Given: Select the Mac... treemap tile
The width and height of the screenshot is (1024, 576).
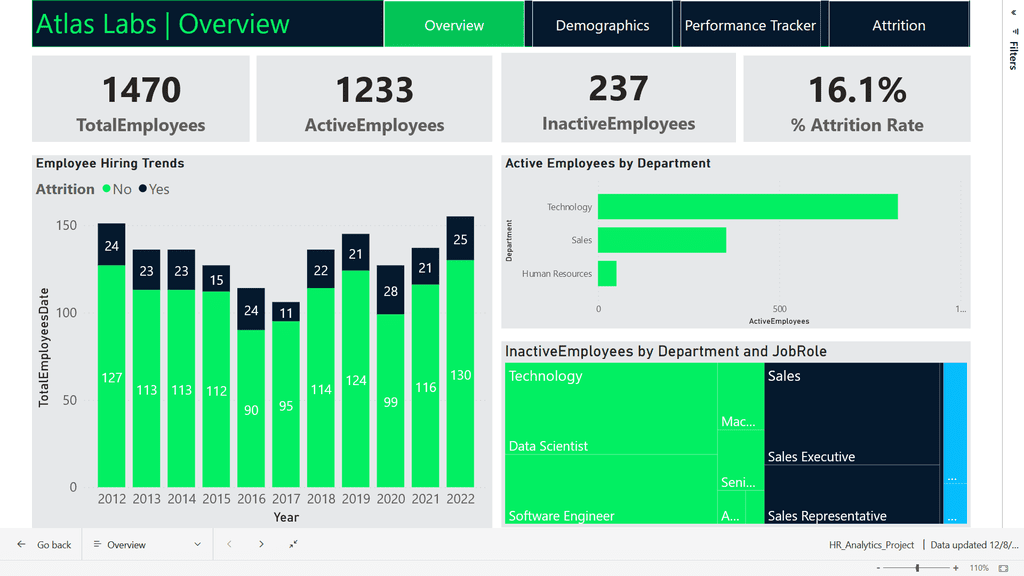Looking at the screenshot, I should click(x=741, y=397).
